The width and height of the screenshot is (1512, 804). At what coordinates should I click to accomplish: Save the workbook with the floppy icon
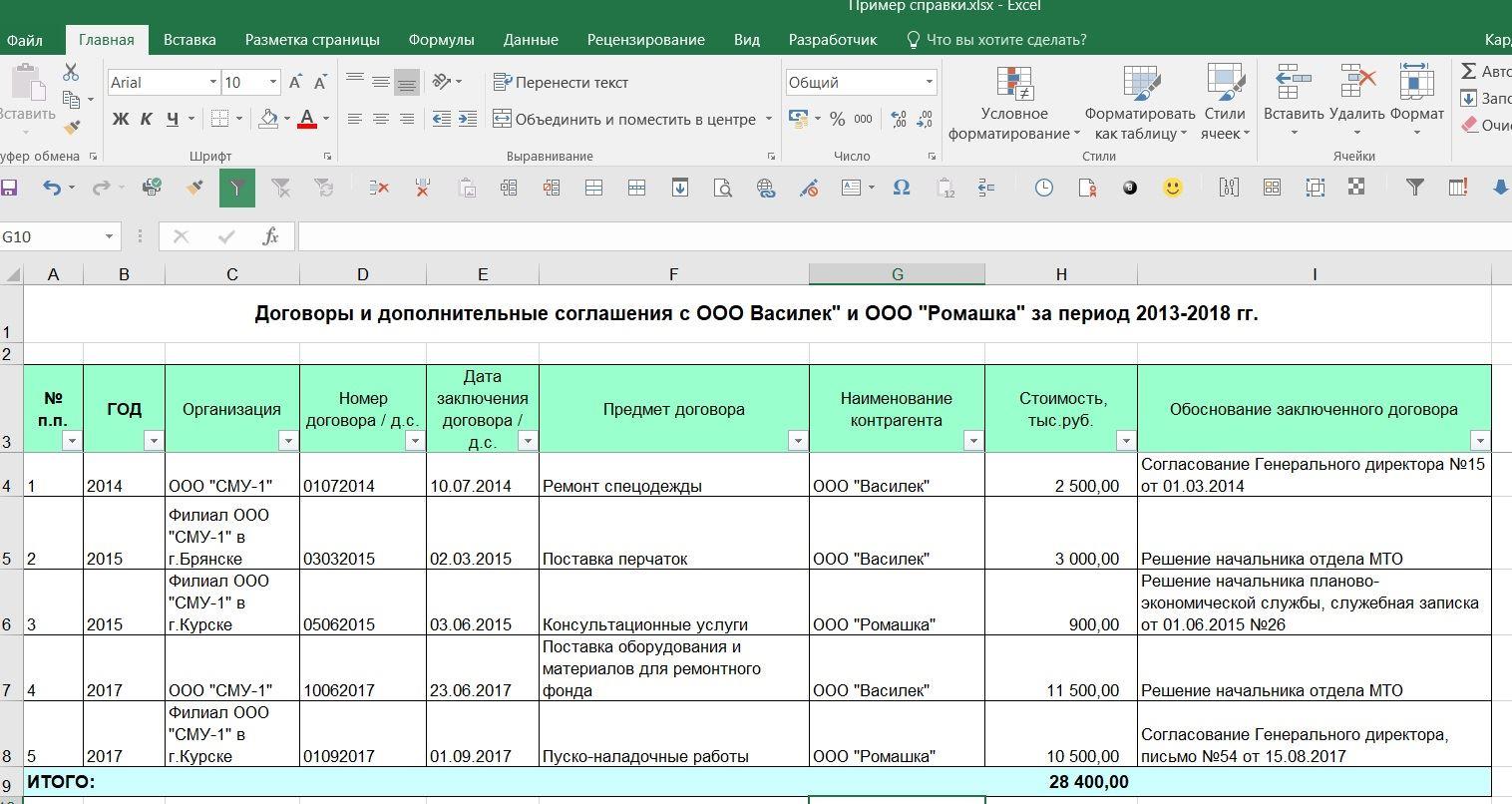9,187
